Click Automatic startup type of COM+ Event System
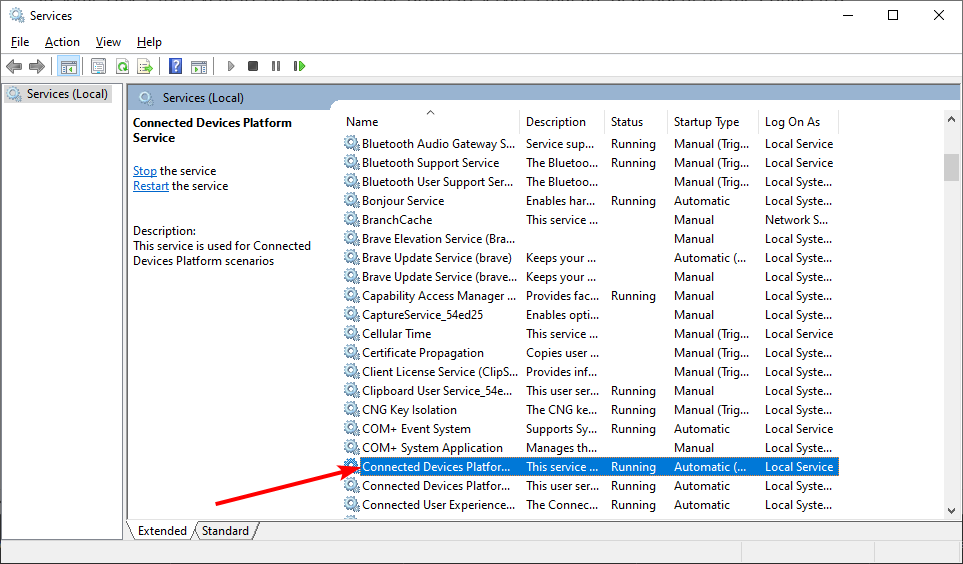 pos(702,429)
